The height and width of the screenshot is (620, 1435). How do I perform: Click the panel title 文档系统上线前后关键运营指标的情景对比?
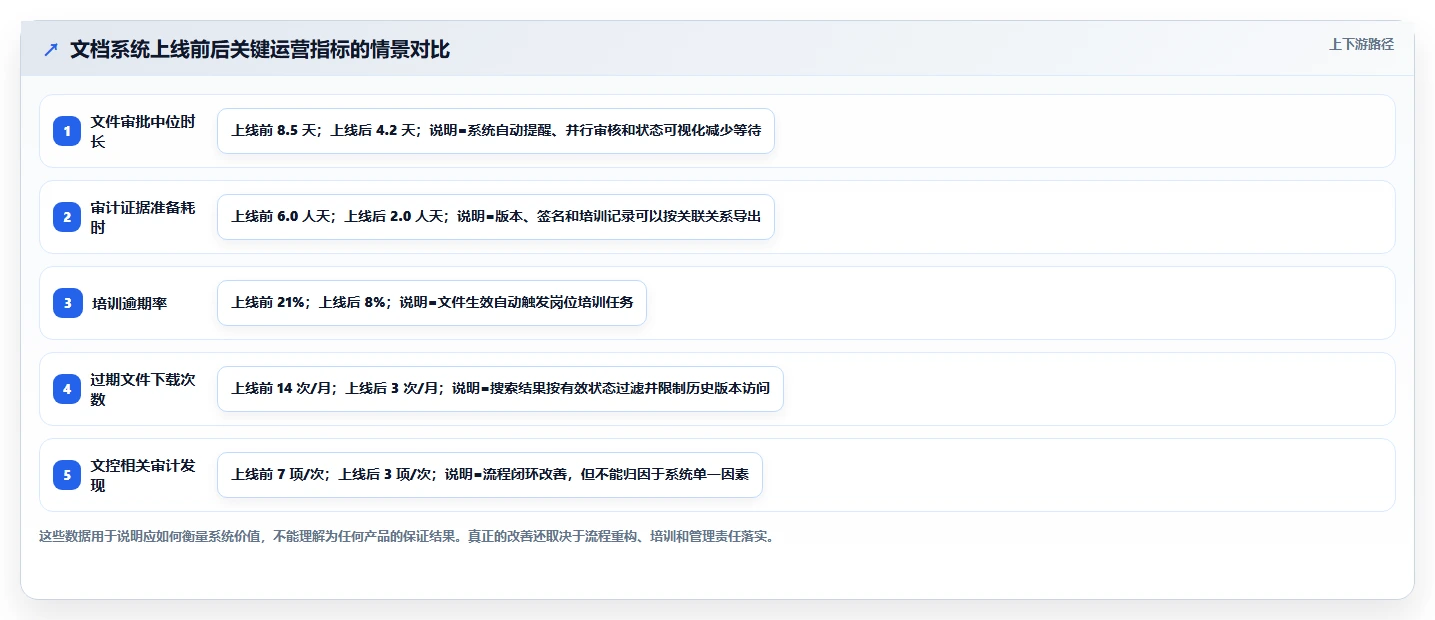260,50
